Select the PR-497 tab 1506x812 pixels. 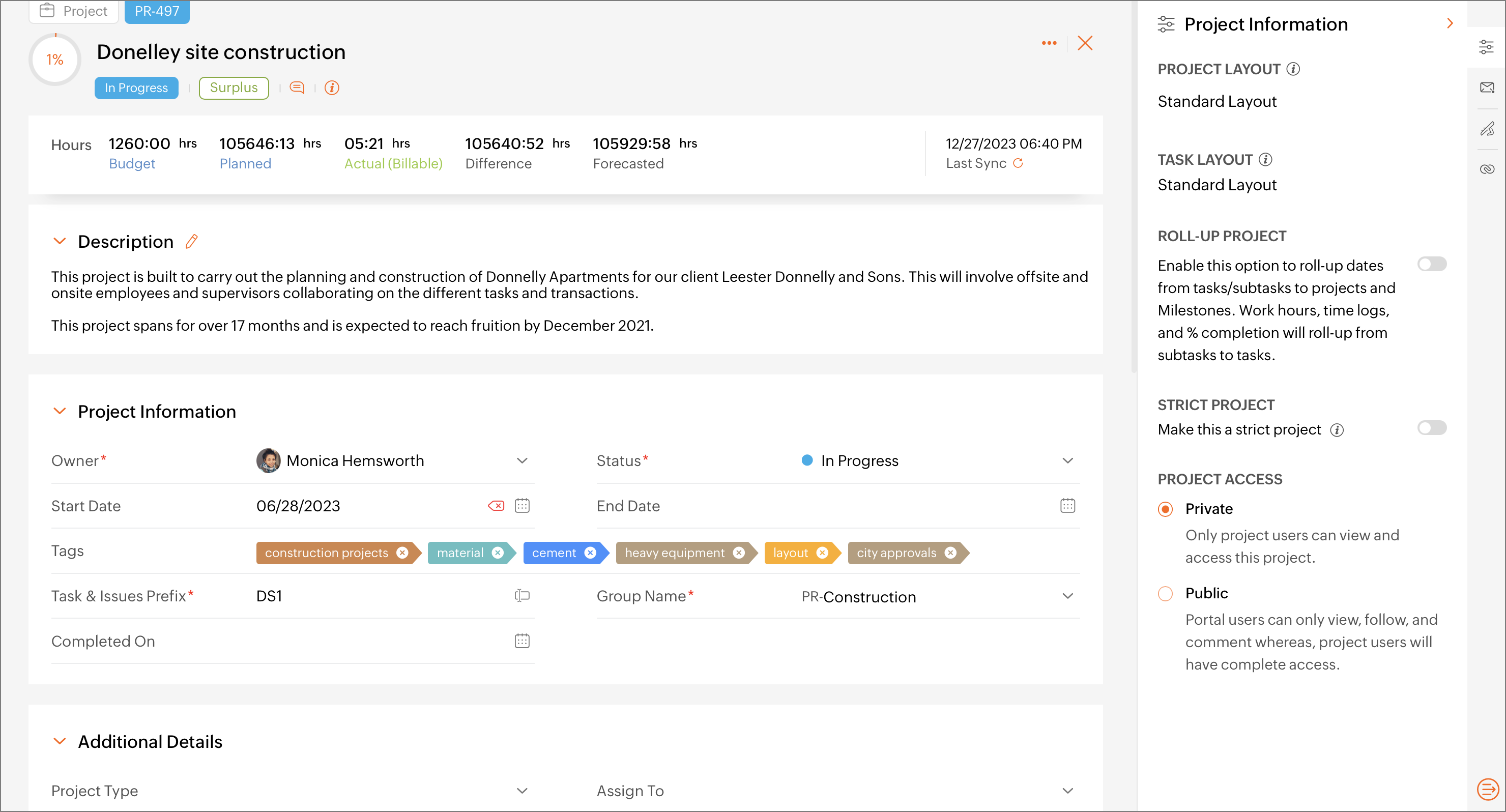[157, 11]
